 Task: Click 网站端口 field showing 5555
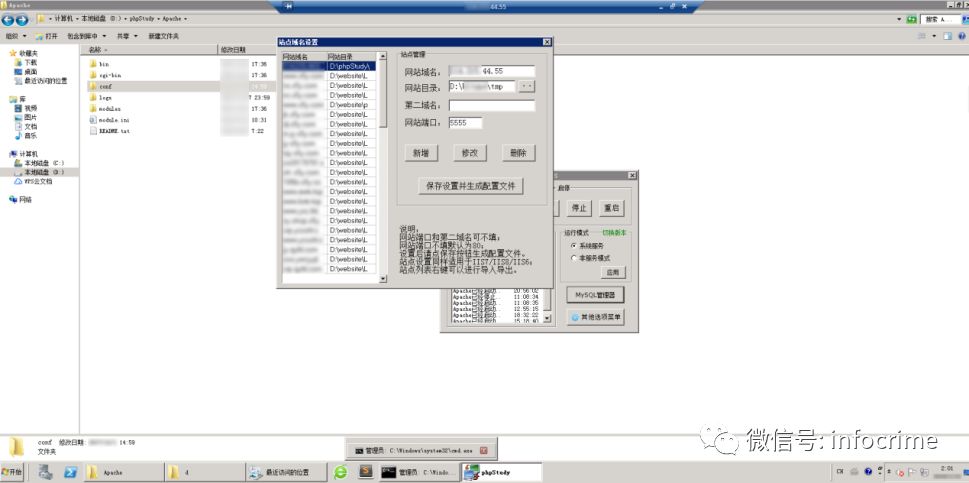[x=466, y=123]
